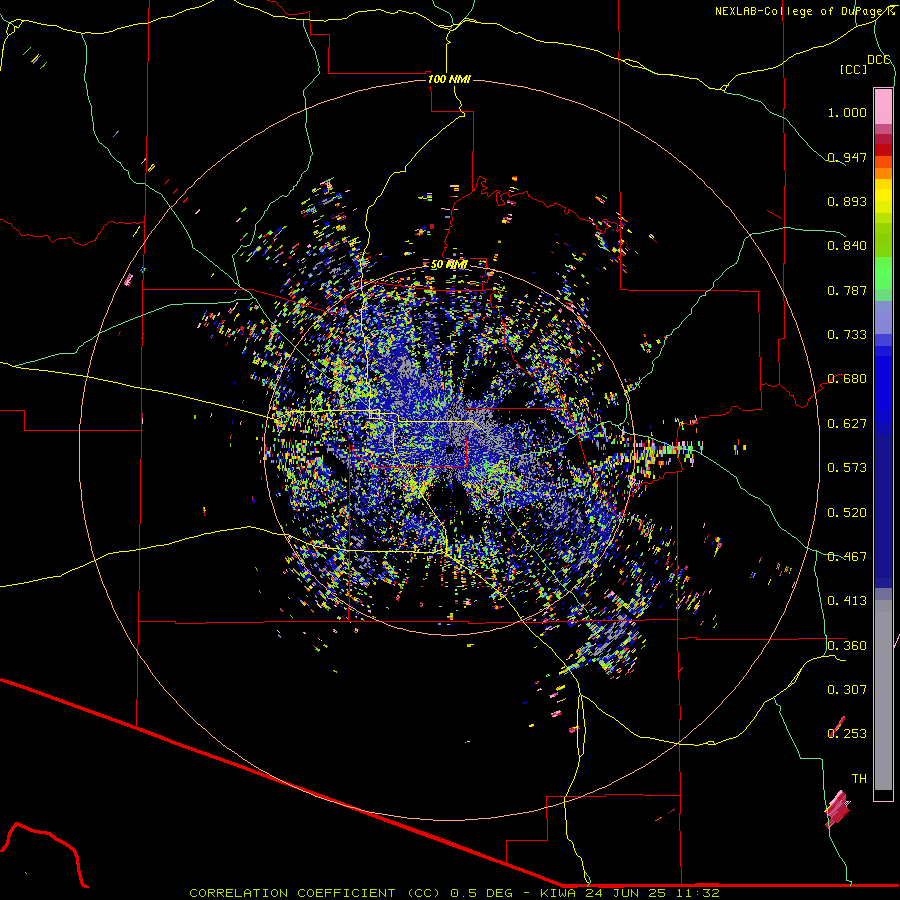Screen dimensions: 900x900
Task: Click the CORRELATION COEFFICIENT (CC) caption text
Action: click(x=315, y=893)
